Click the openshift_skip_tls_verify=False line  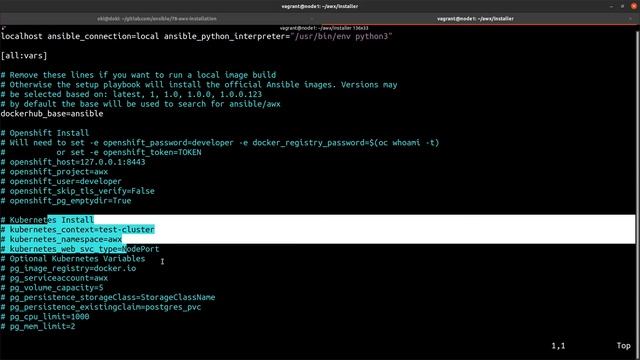click(78, 191)
